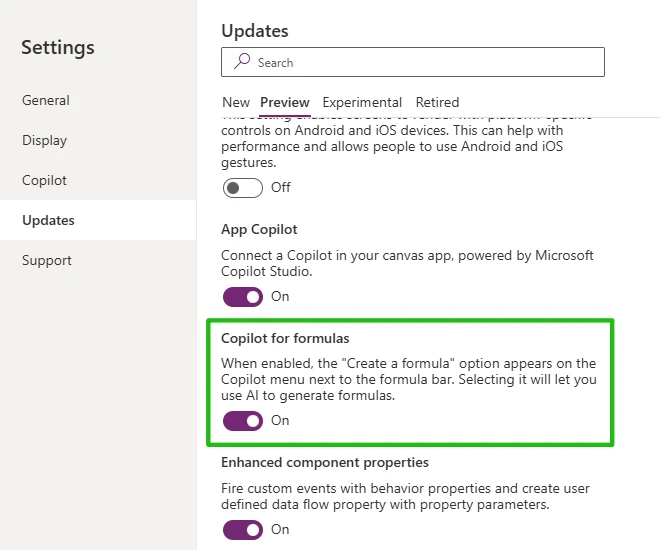Screen dimensions: 660x550
Task: Enable the switch currently set to Off
Action: (243, 187)
